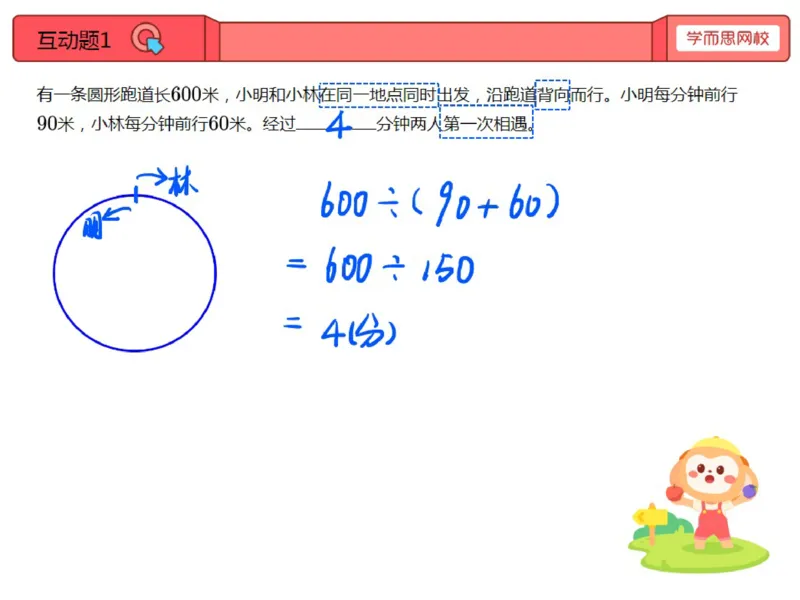Image resolution: width=800 pixels, height=600 pixels.
Task: Click the text 有一条圆形跑道长600米
Action: [x=128, y=94]
